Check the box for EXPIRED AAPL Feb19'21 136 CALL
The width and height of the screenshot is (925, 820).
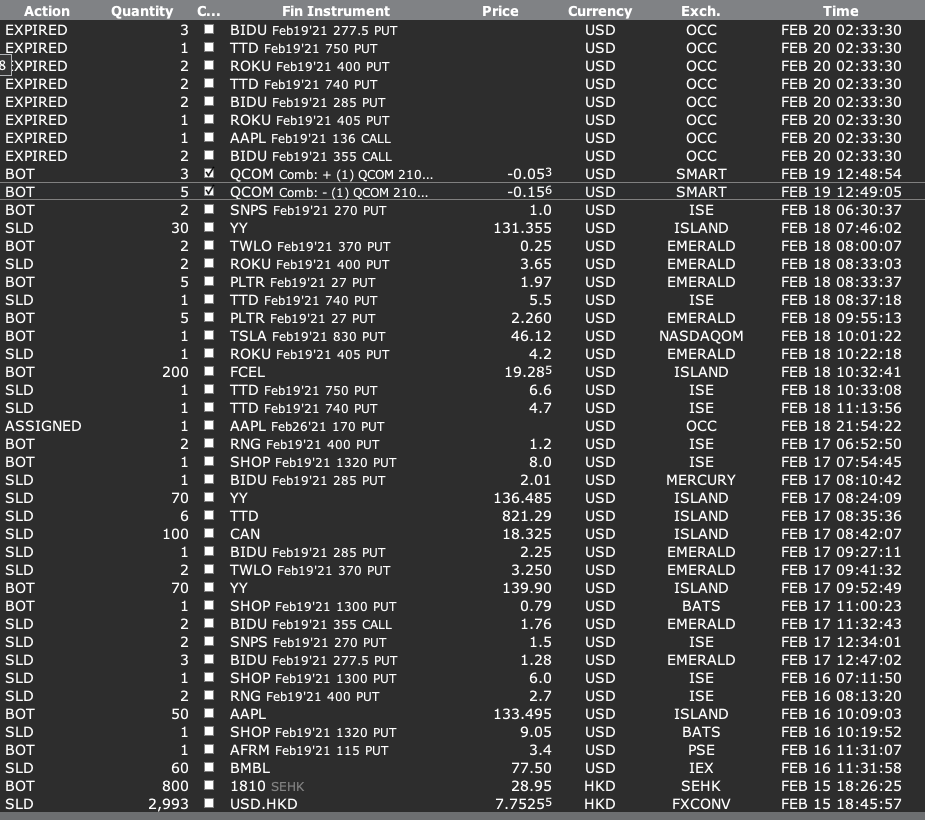pos(209,137)
